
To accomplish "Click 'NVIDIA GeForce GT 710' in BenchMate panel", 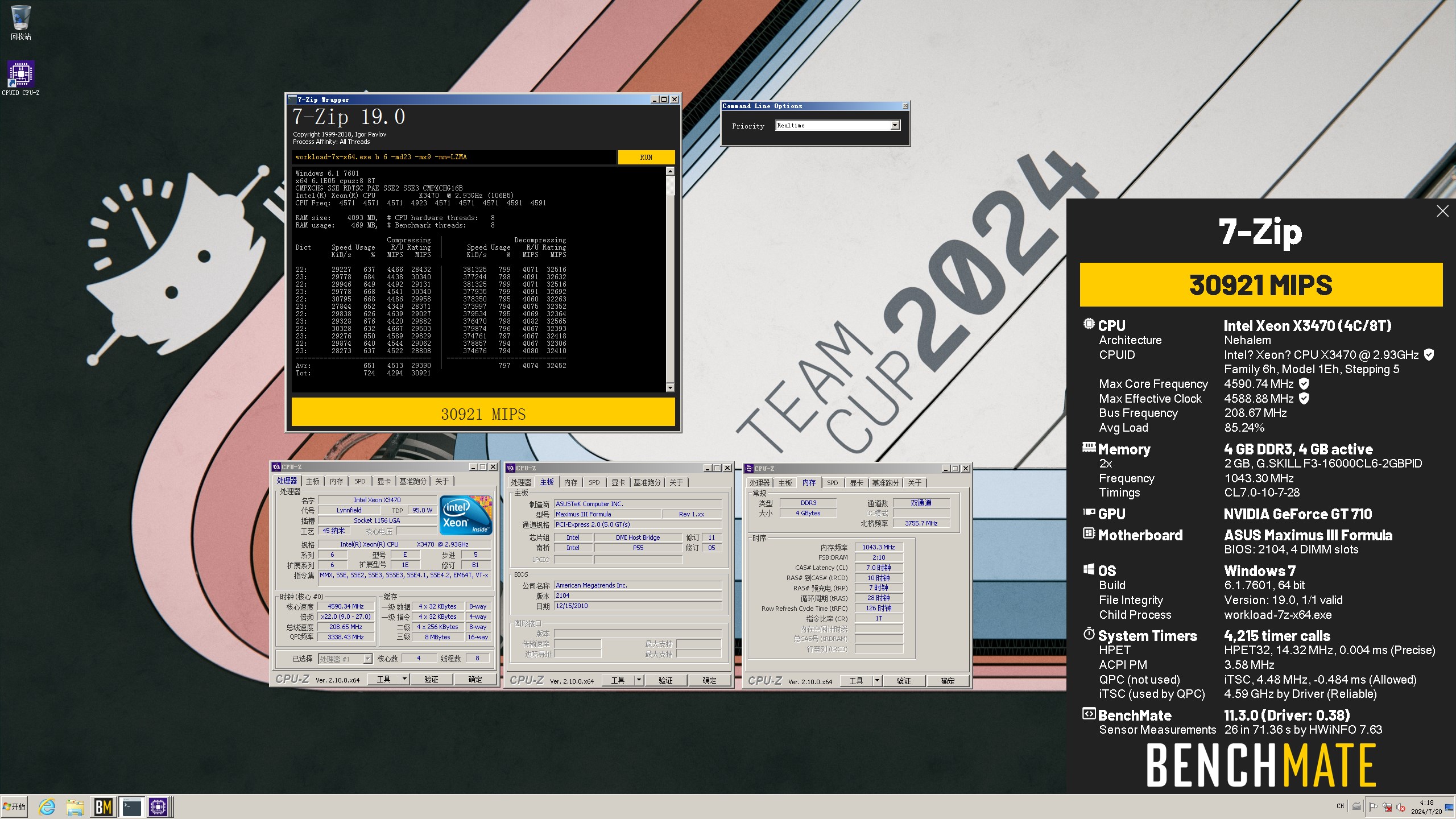I will pos(1298,514).
